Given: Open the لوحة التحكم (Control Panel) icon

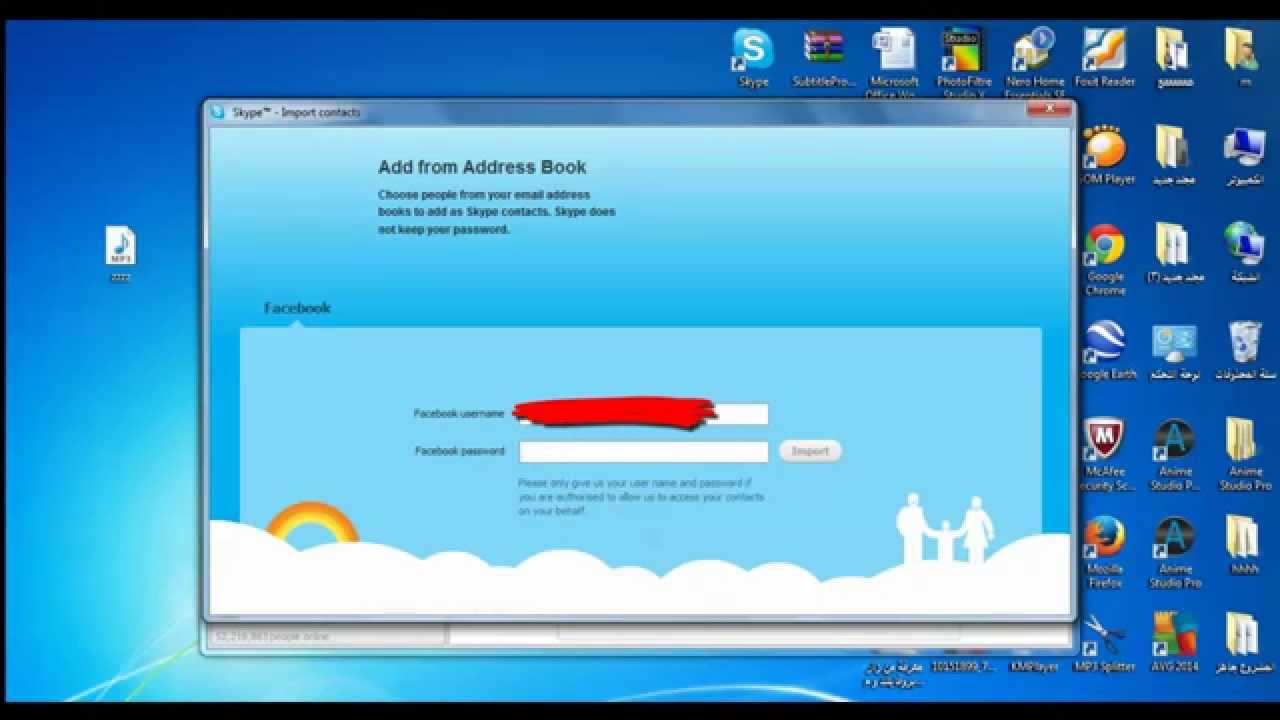Looking at the screenshot, I should click(x=1174, y=350).
